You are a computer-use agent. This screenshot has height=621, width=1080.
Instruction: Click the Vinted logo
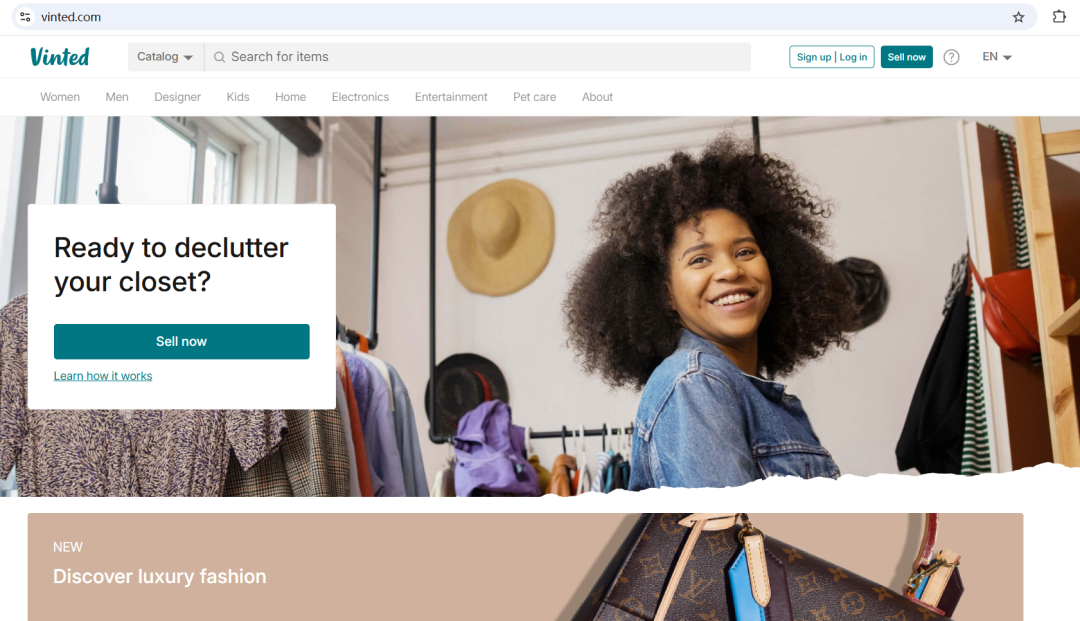(60, 56)
